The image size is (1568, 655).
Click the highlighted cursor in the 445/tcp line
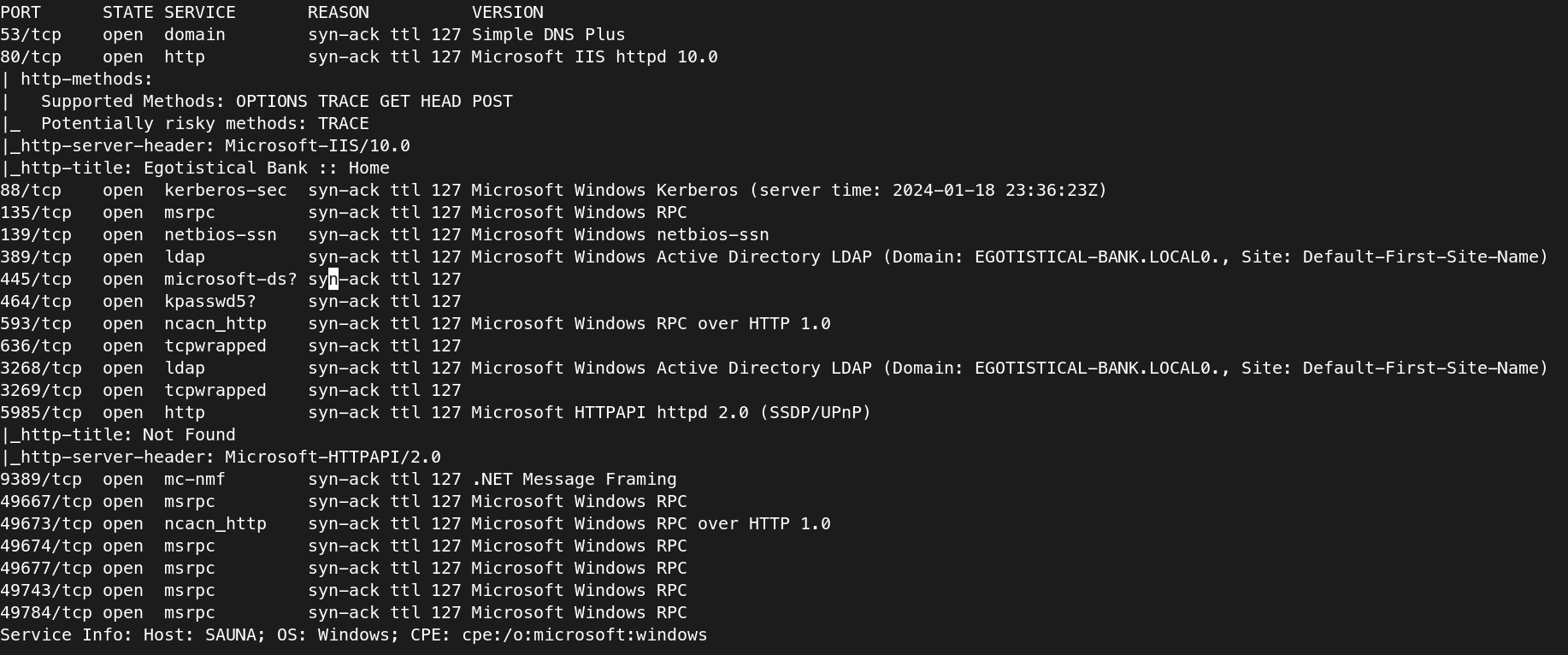pos(333,279)
